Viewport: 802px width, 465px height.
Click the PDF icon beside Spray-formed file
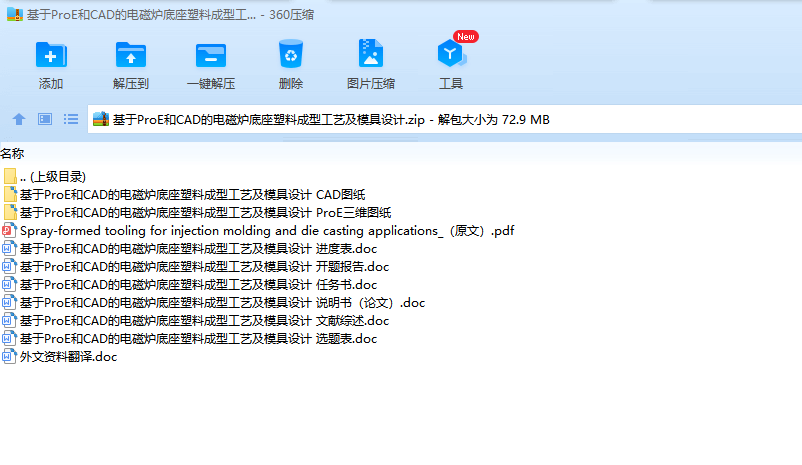(10, 231)
